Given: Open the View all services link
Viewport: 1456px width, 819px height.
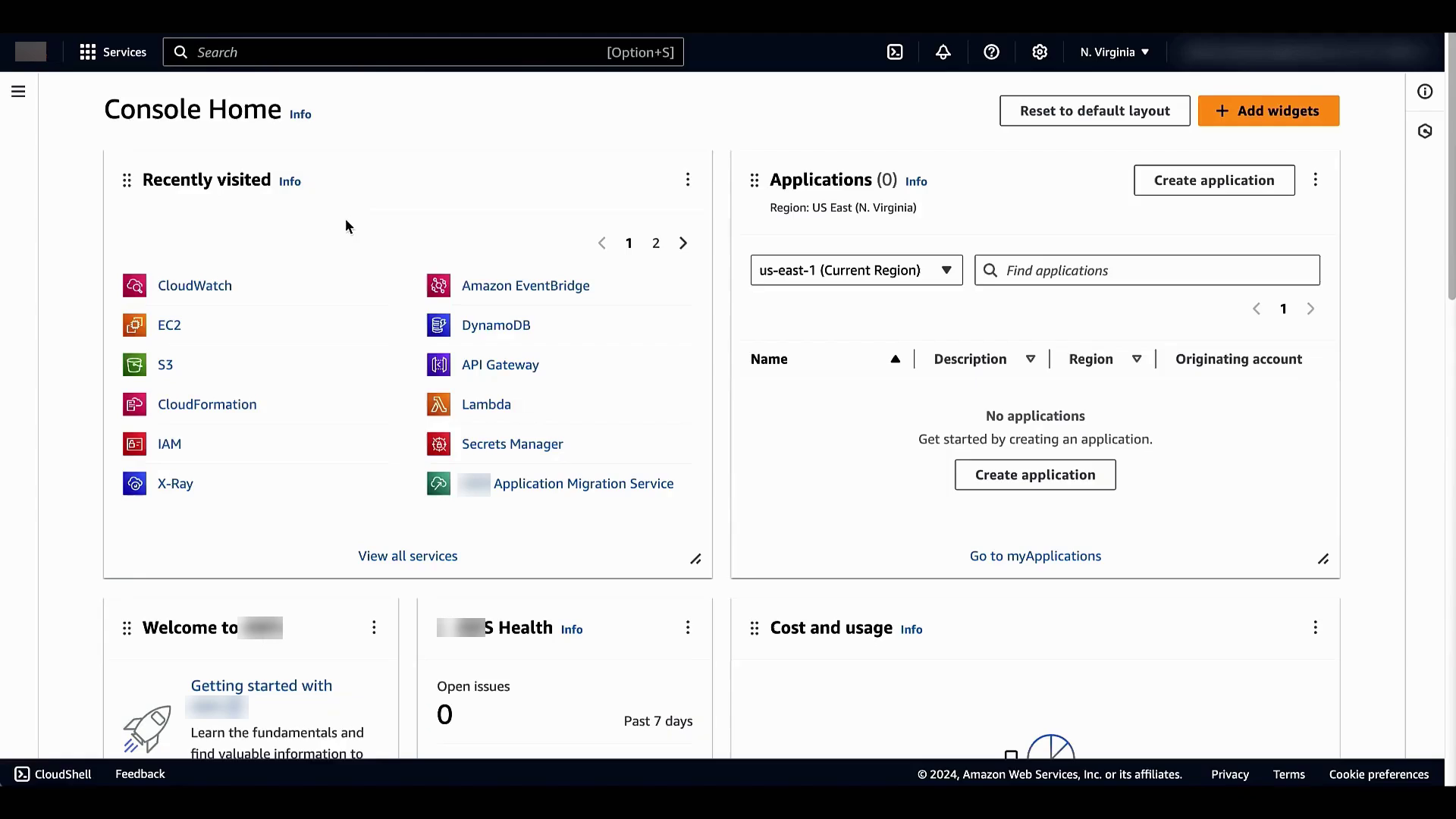Looking at the screenshot, I should point(407,556).
